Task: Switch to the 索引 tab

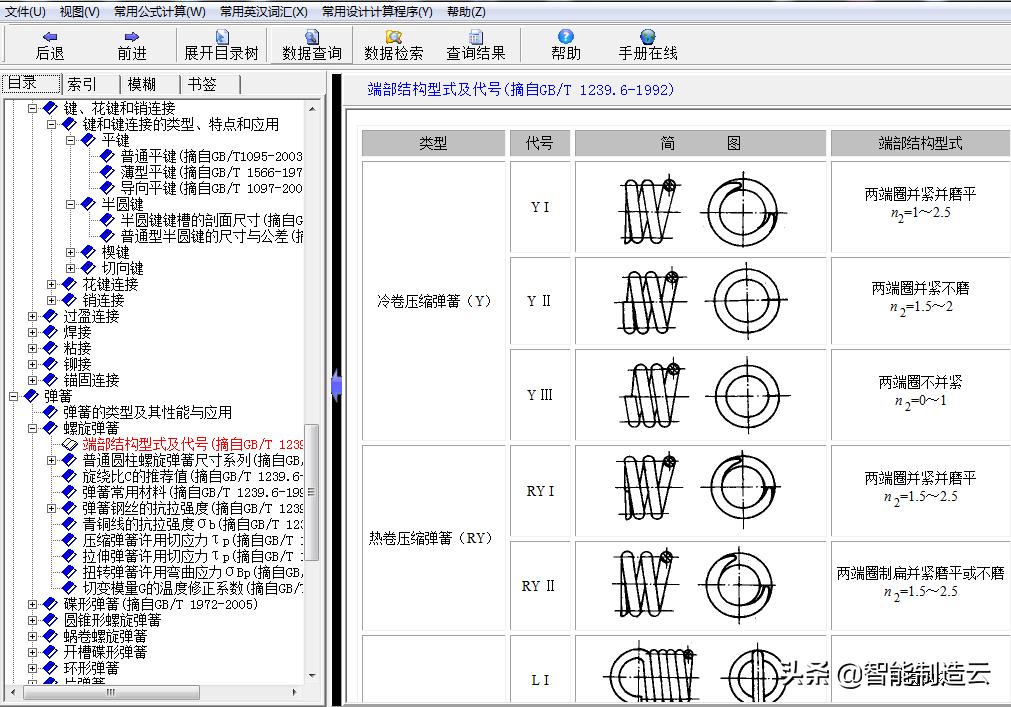Action: tap(82, 83)
